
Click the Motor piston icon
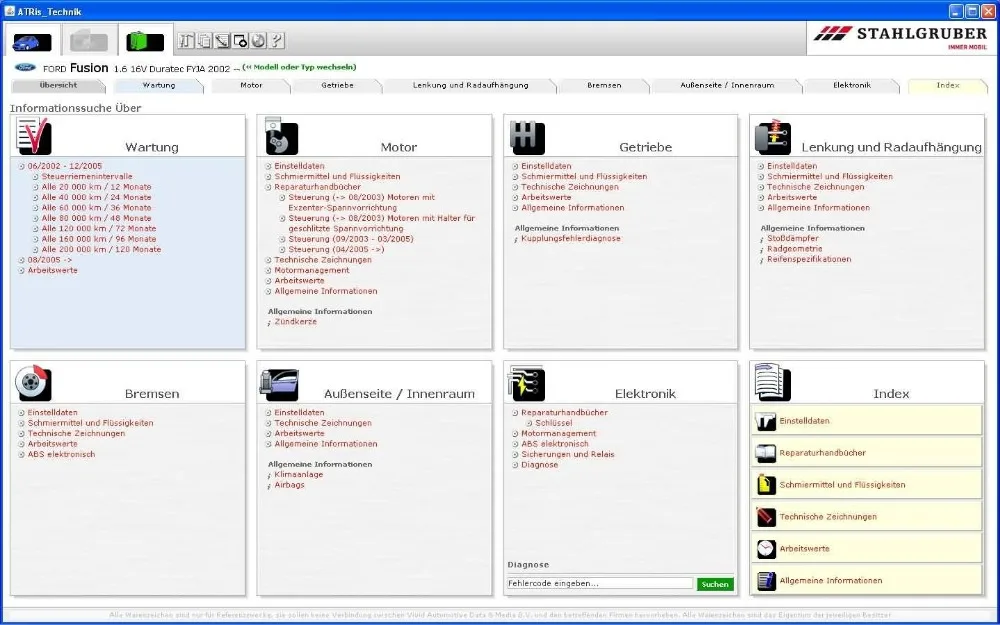[281, 136]
